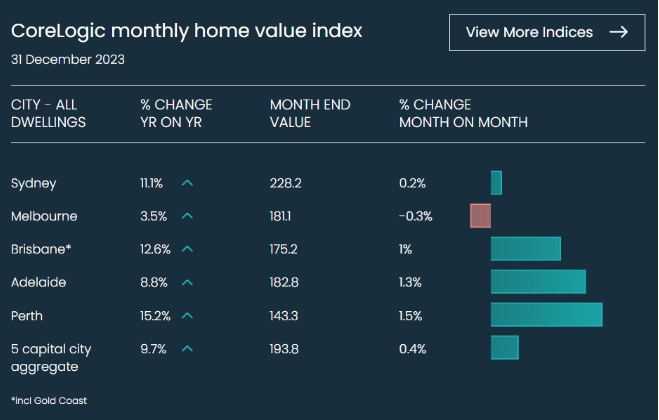Click the CoreLogic monthly home value index title
This screenshot has width=659, height=420.
point(186,31)
